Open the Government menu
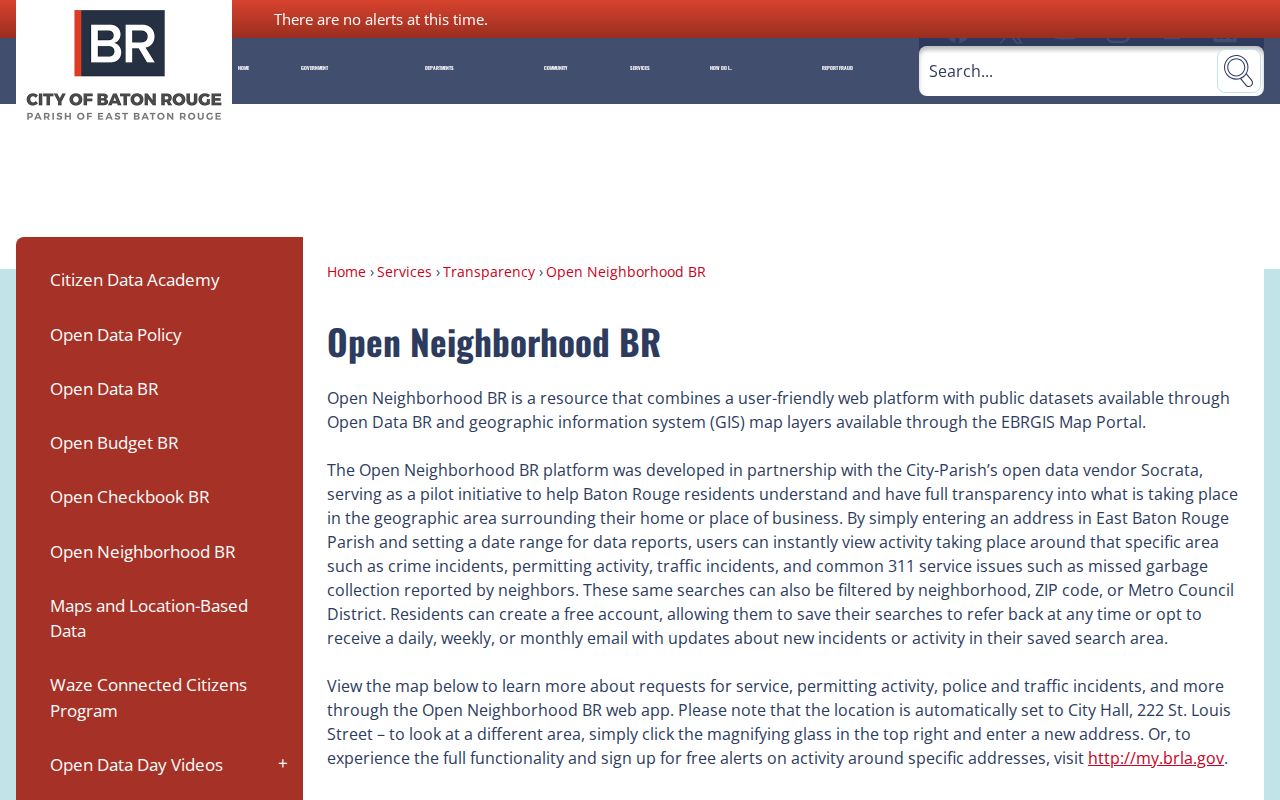 point(314,68)
